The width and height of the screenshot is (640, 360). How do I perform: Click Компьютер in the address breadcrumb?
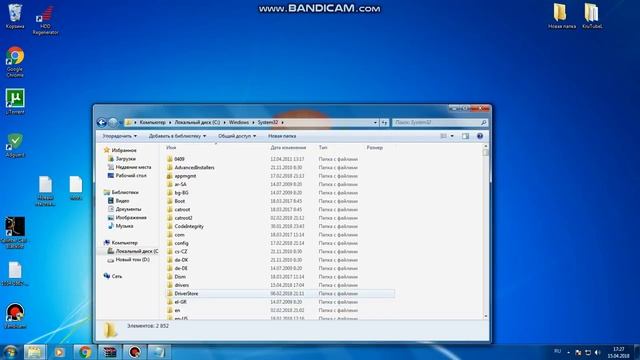[x=153, y=122]
